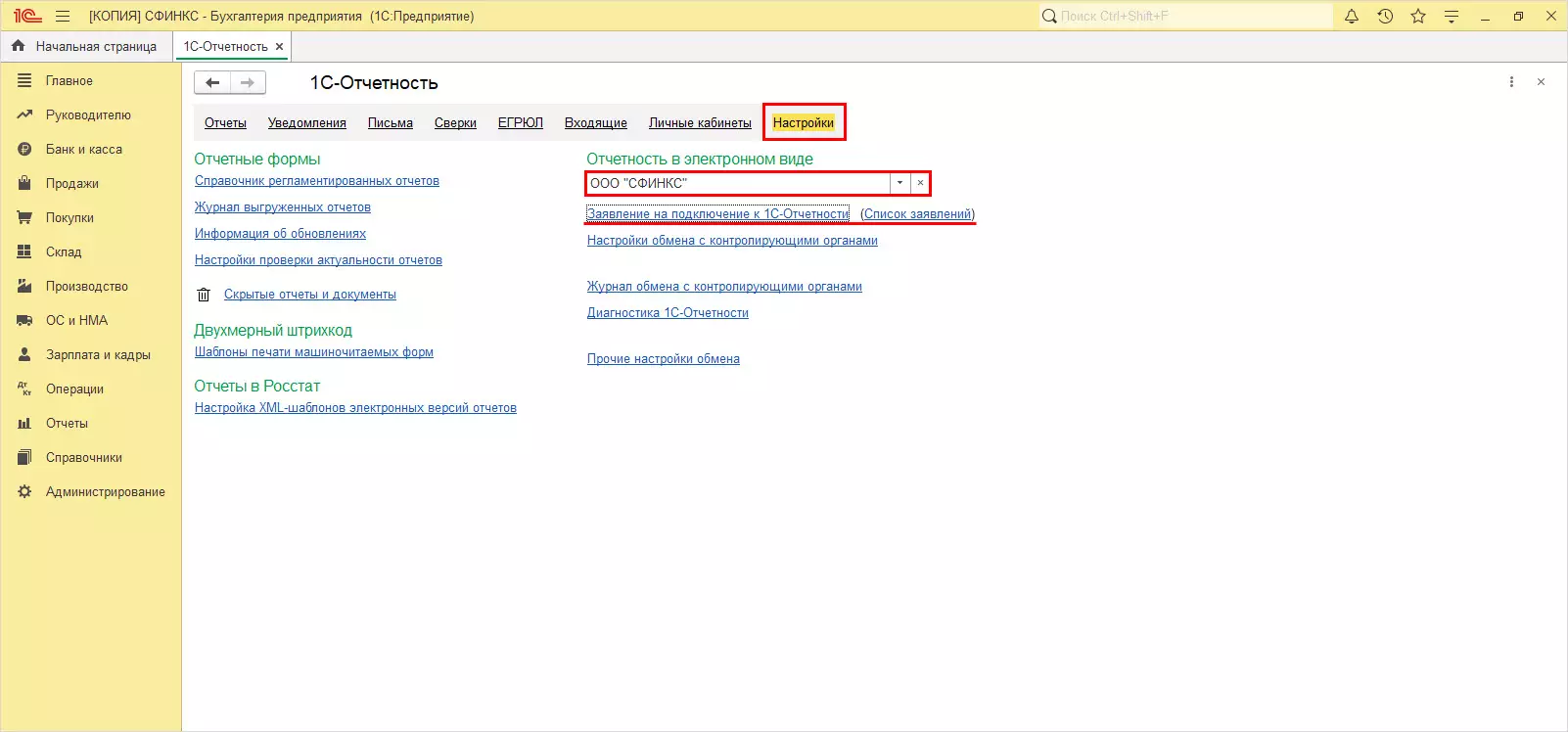Open Настройки обмена с контролирующими органами
This screenshot has height=732, width=1568.
click(x=732, y=241)
